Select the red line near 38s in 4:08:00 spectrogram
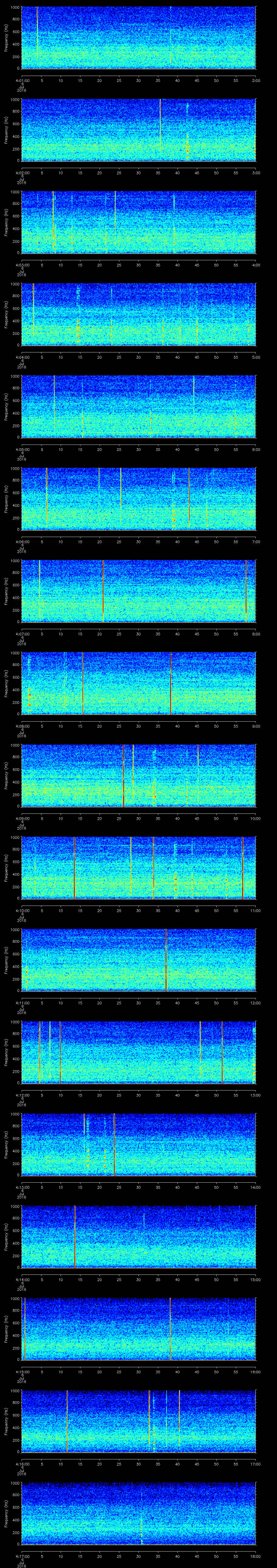Viewport: 277px width, 1568px height. pos(170,683)
